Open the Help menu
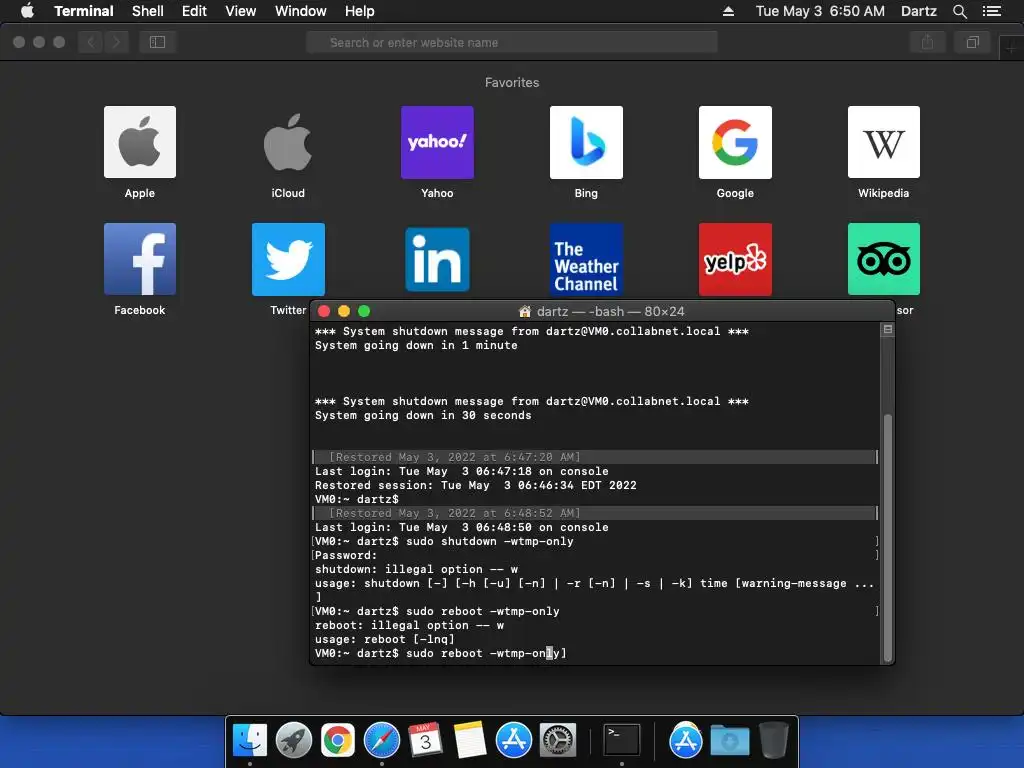 coord(360,11)
